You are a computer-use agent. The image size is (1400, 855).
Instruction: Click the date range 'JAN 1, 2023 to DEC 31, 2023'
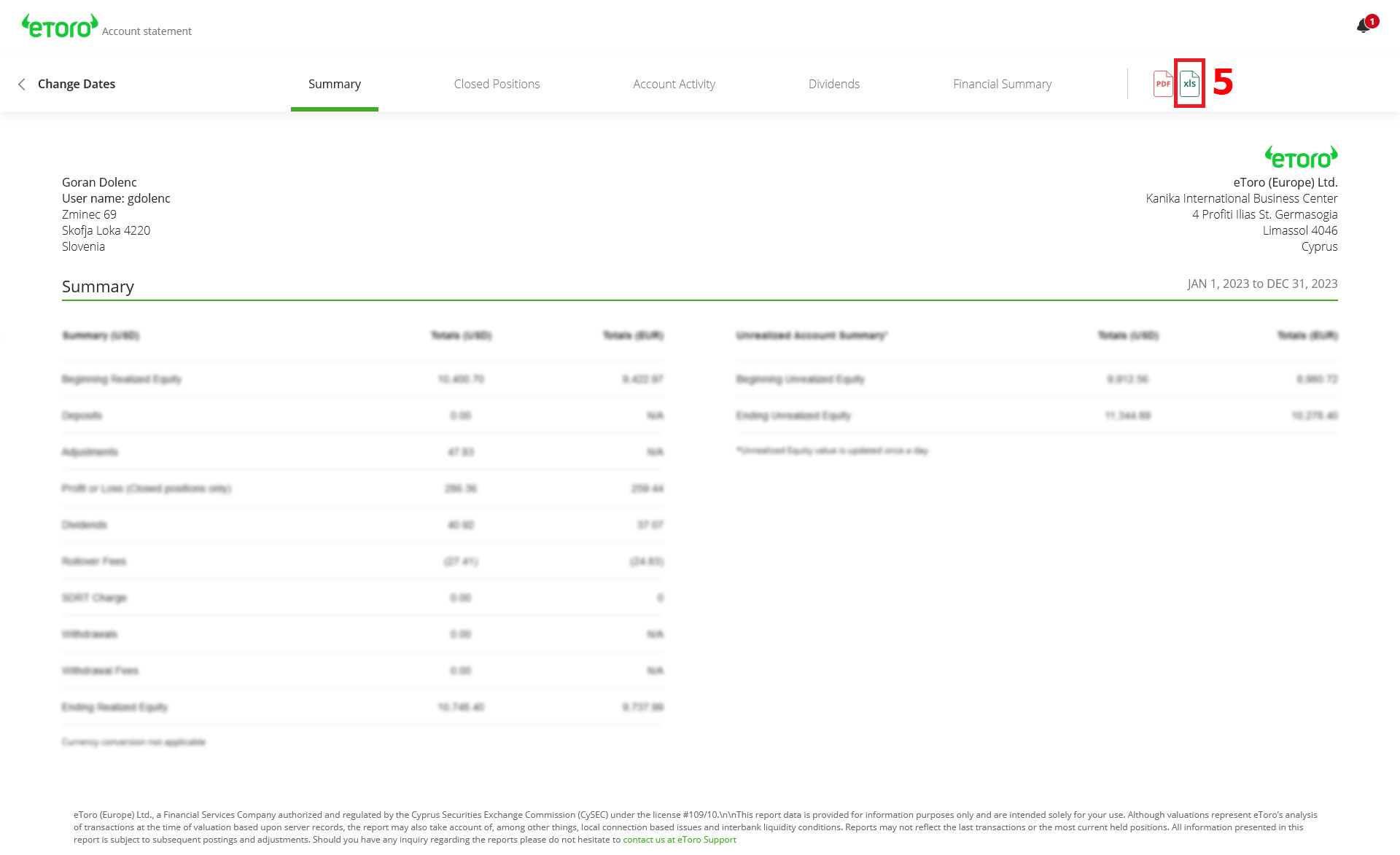tap(1262, 284)
